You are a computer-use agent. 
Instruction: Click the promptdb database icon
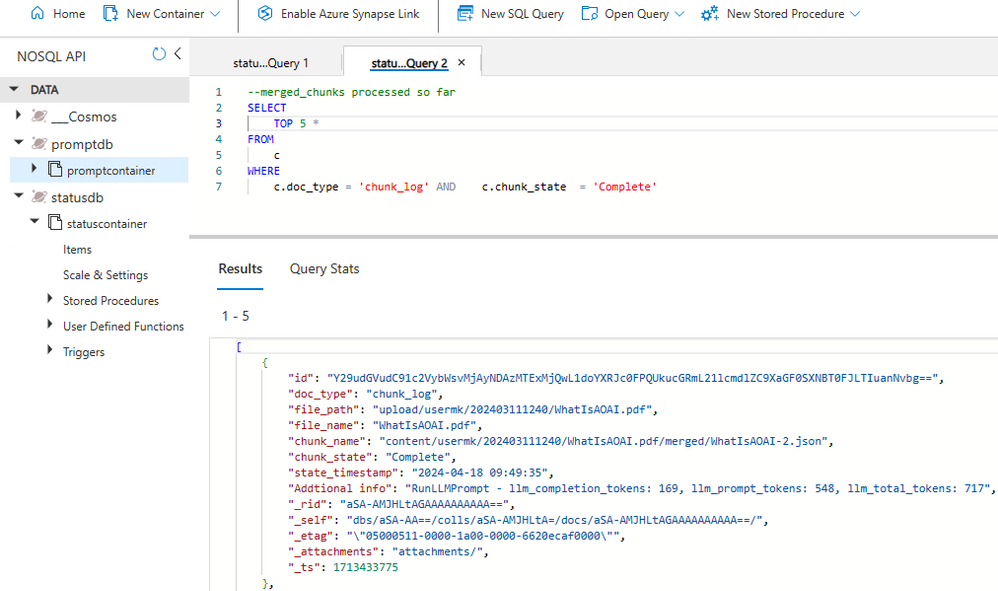pos(39,143)
